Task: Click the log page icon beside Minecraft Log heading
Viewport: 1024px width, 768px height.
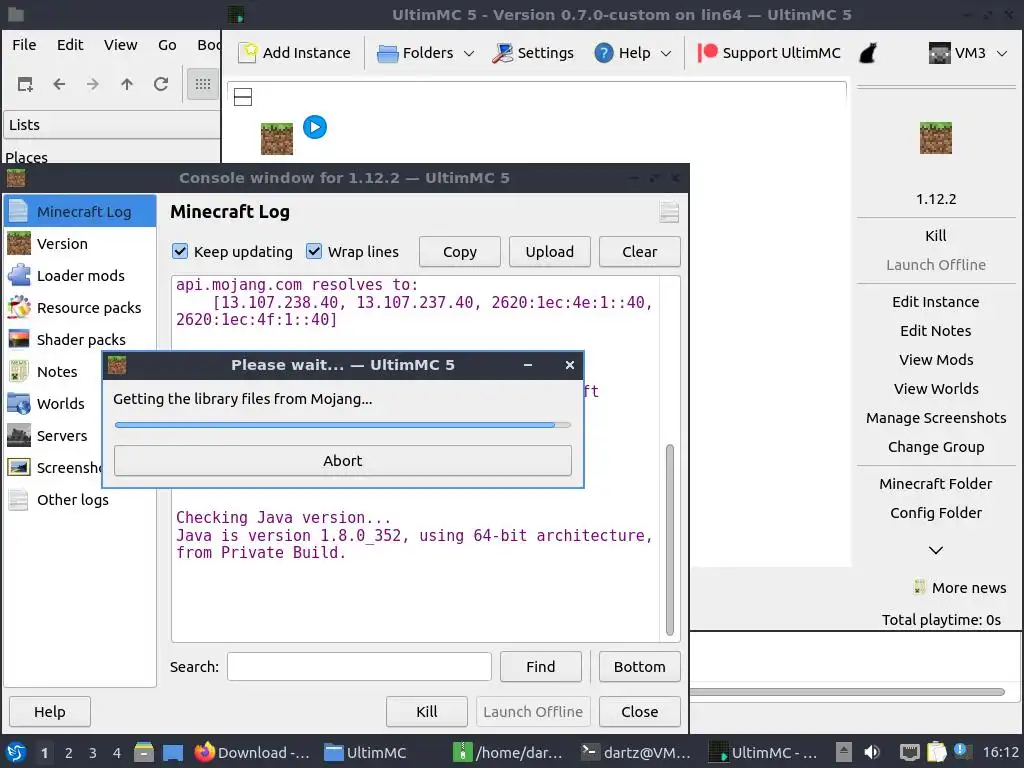Action: (x=669, y=212)
